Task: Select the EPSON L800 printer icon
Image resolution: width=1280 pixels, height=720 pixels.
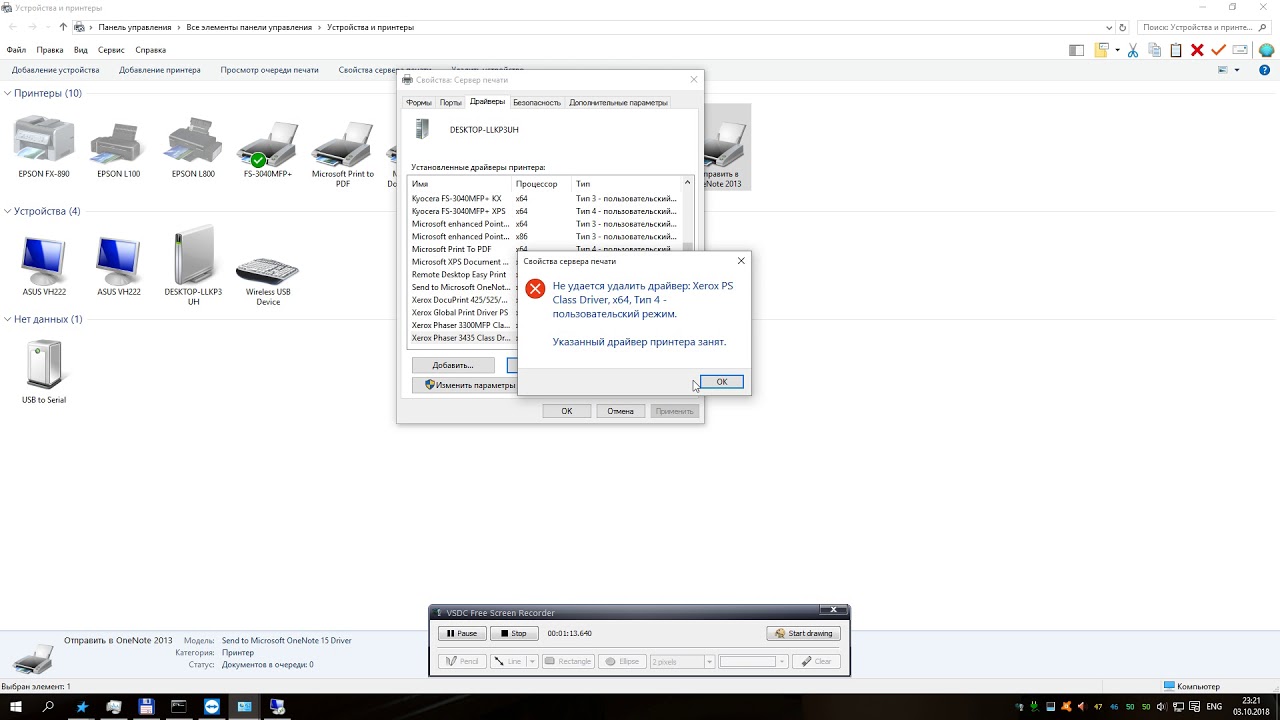Action: click(x=193, y=142)
